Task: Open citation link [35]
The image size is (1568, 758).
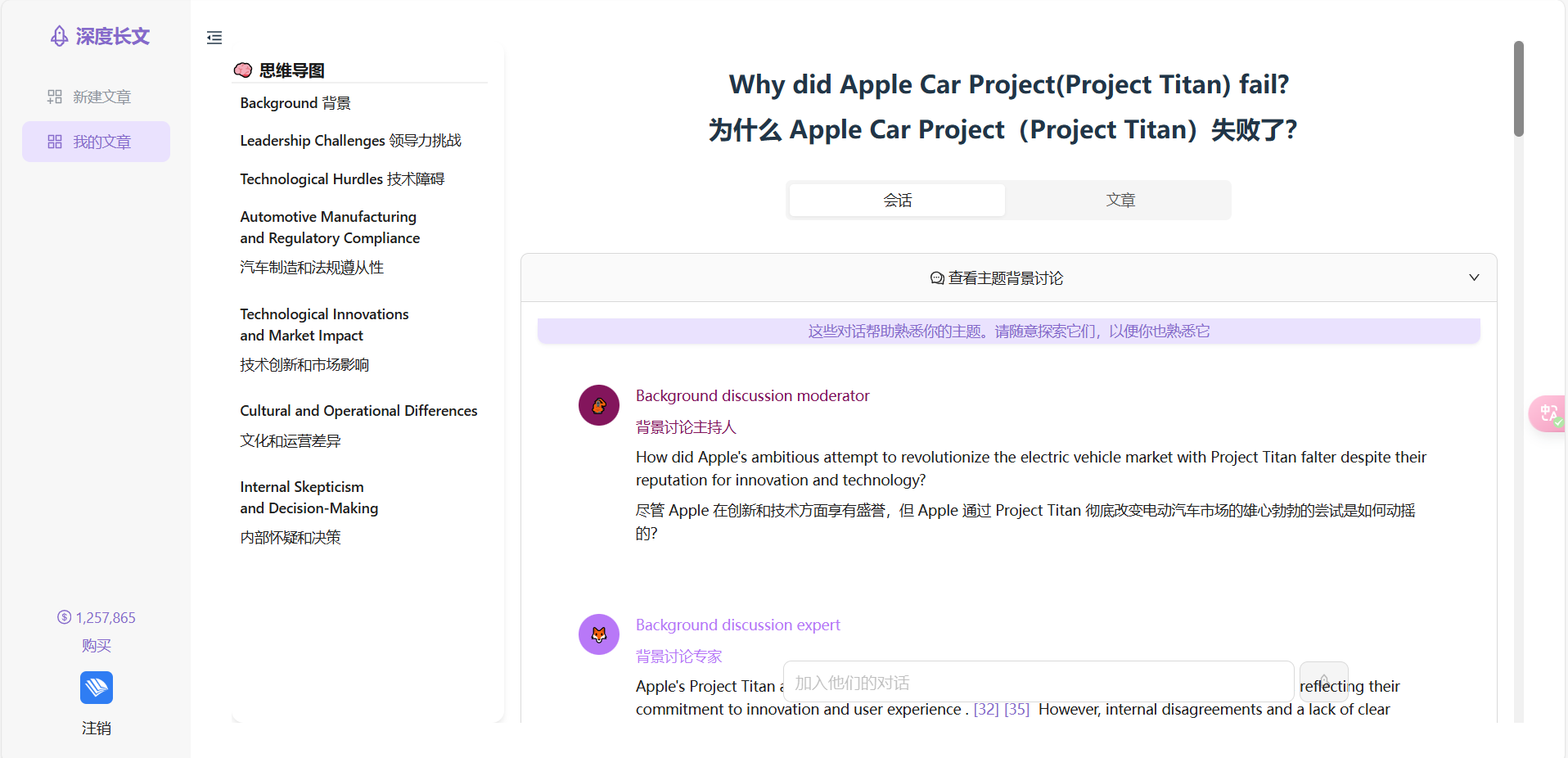Action: pyautogui.click(x=1016, y=709)
